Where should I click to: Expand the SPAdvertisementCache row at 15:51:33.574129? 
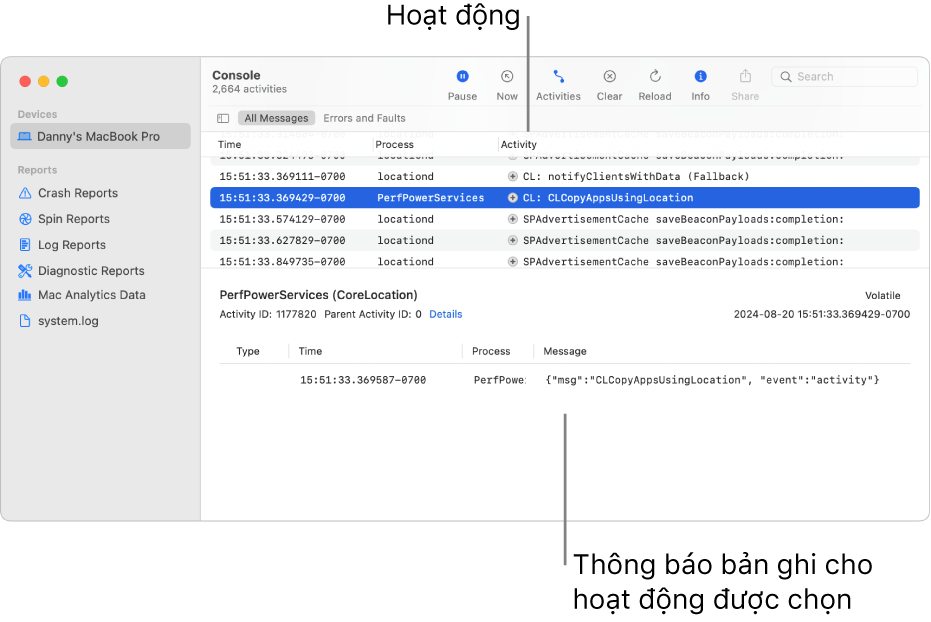(x=513, y=219)
